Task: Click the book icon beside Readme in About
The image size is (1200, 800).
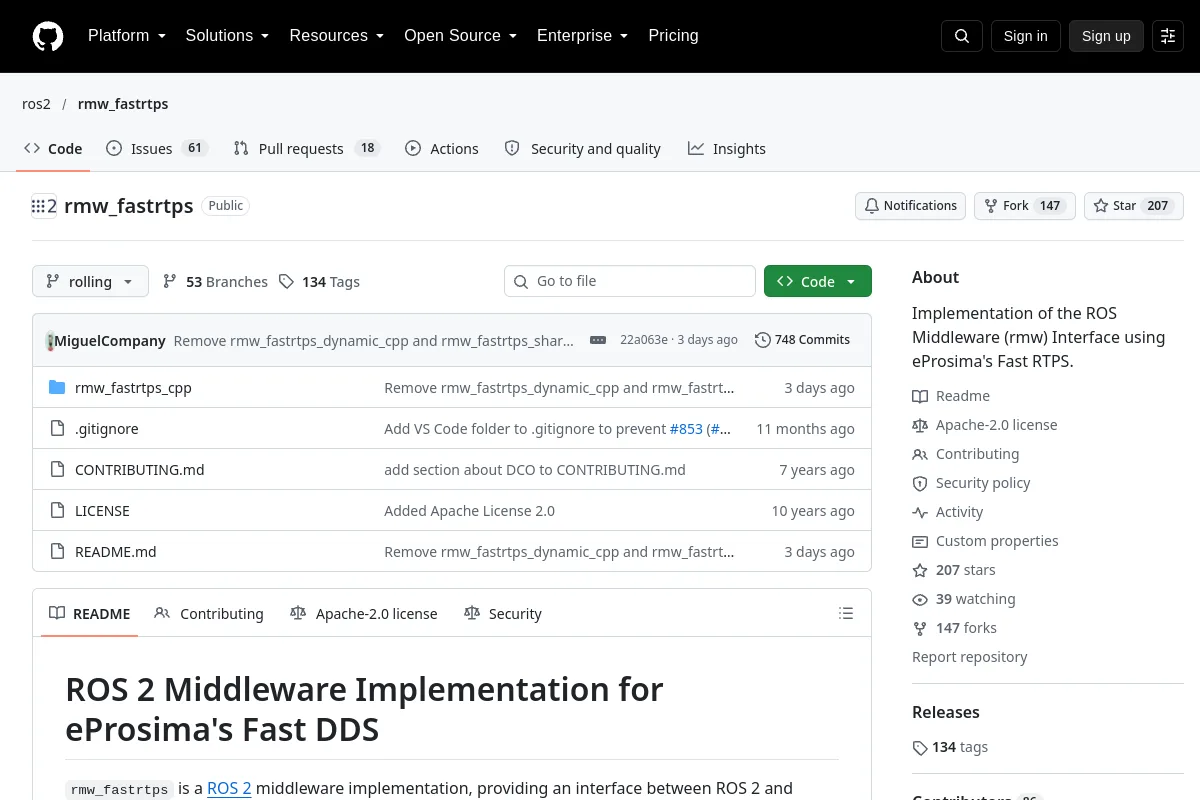Action: pos(920,397)
